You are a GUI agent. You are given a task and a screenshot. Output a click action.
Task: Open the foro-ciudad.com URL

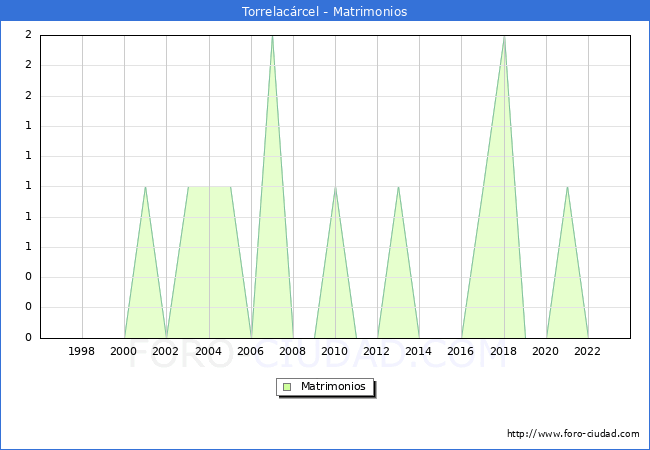[573, 434]
